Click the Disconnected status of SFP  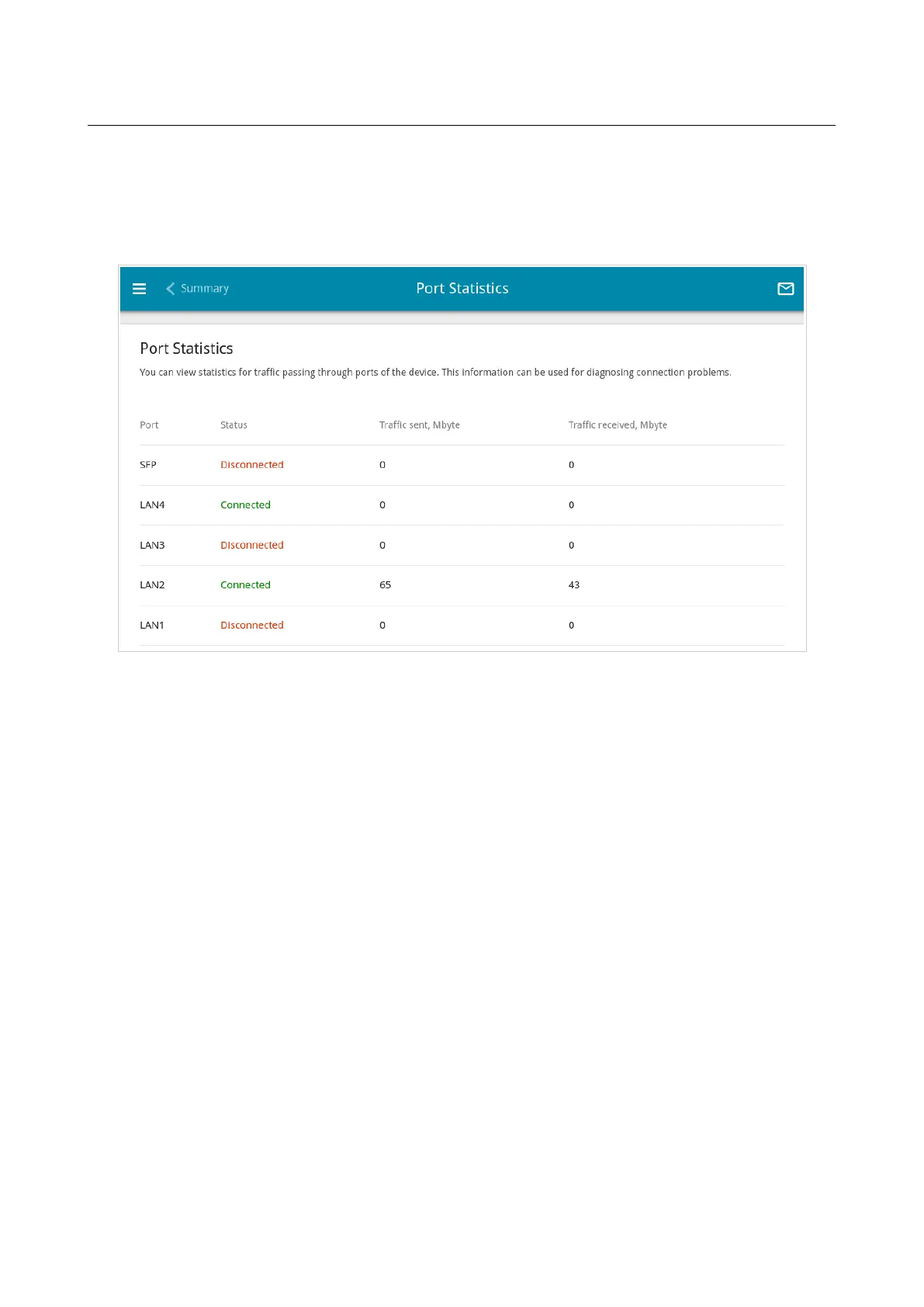coord(252,465)
